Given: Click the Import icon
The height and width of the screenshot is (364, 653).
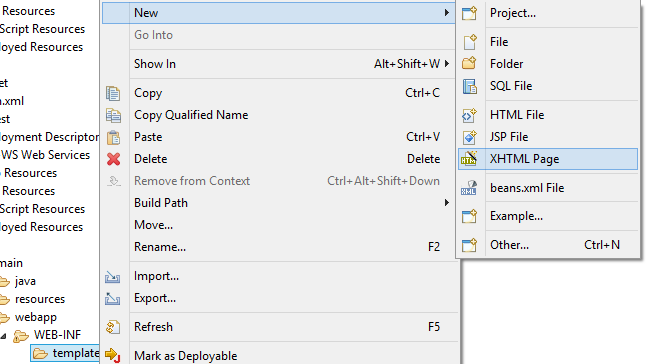Looking at the screenshot, I should [x=112, y=277].
